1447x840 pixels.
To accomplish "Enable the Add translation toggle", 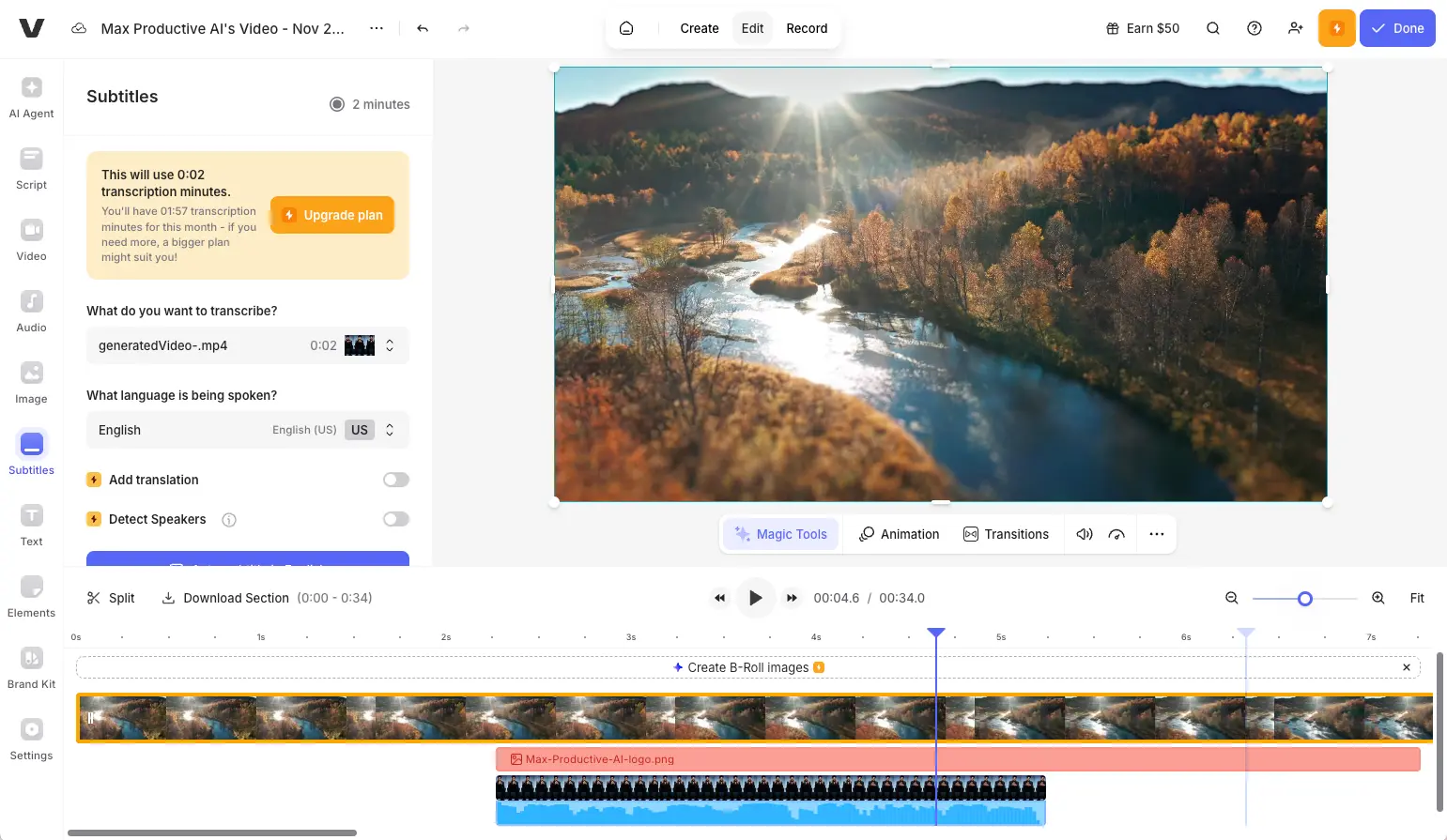I will [x=395, y=480].
